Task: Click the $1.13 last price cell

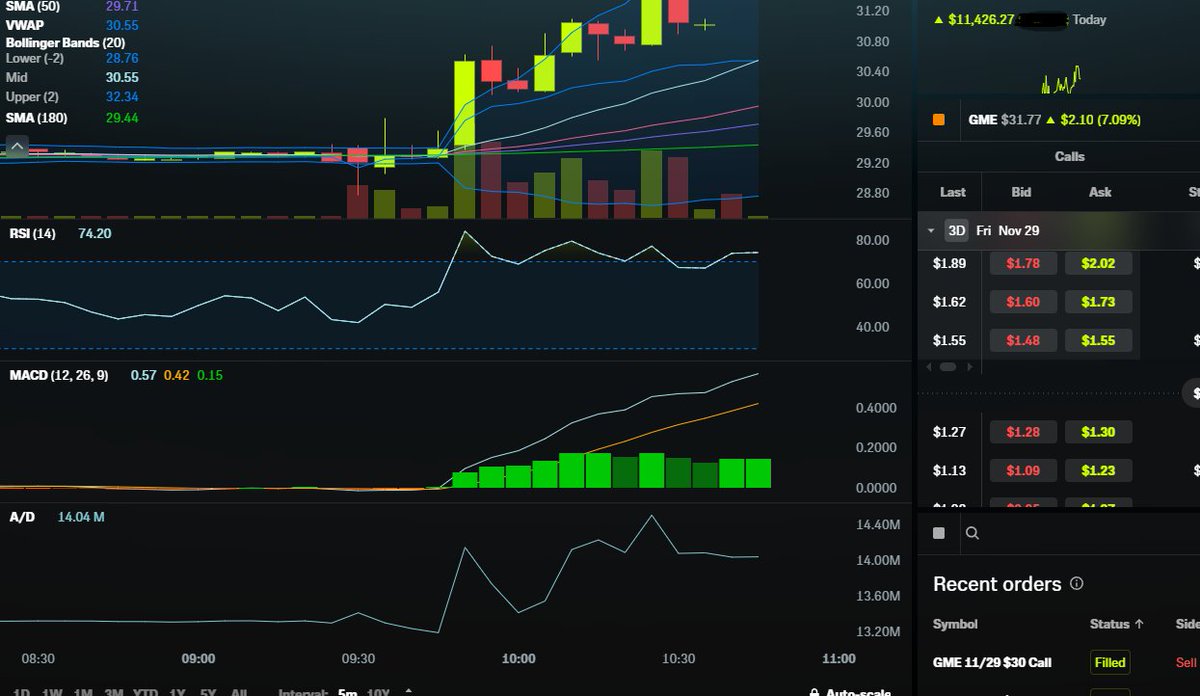Action: (x=949, y=471)
